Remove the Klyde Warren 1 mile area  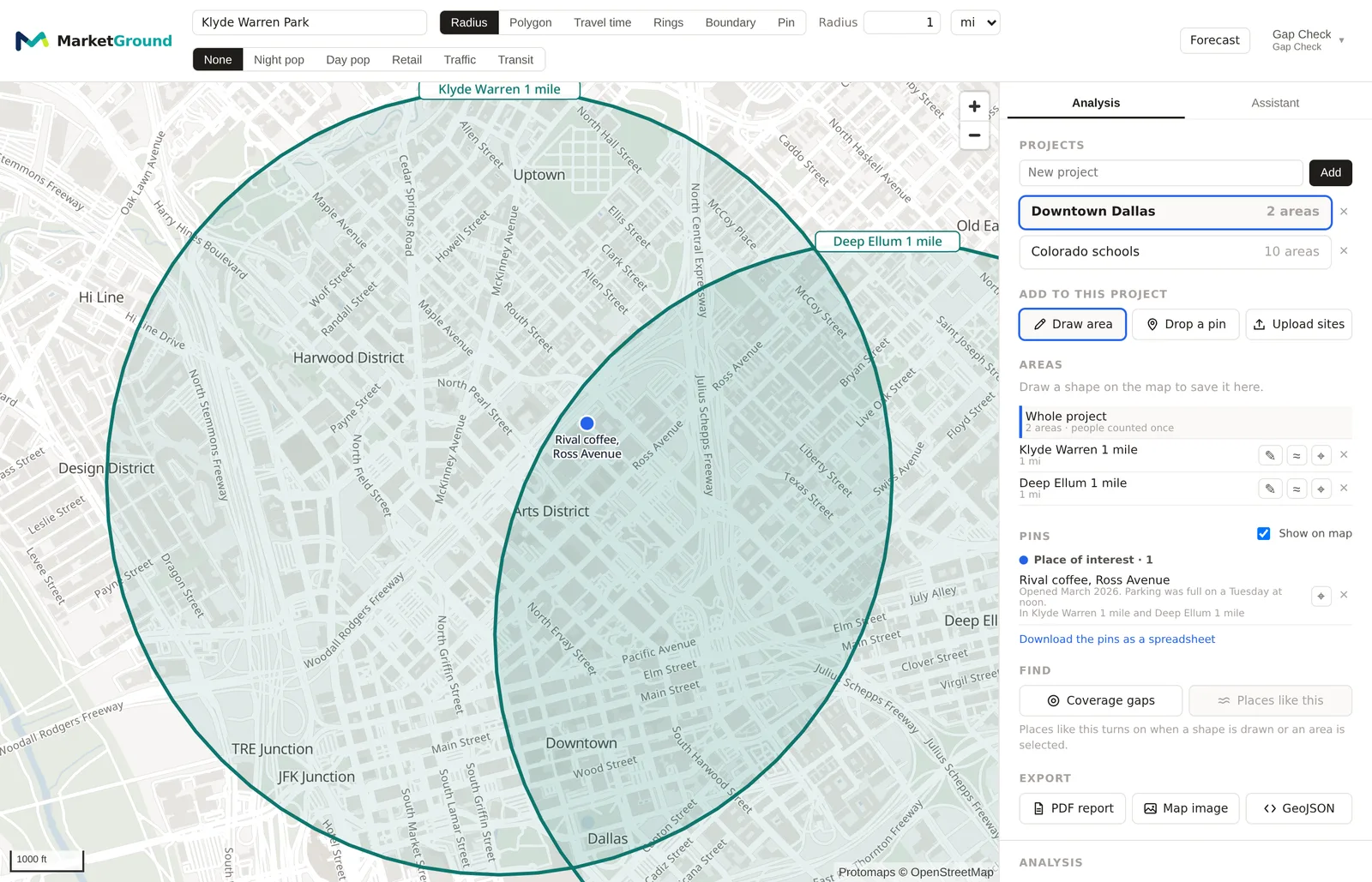(1344, 455)
